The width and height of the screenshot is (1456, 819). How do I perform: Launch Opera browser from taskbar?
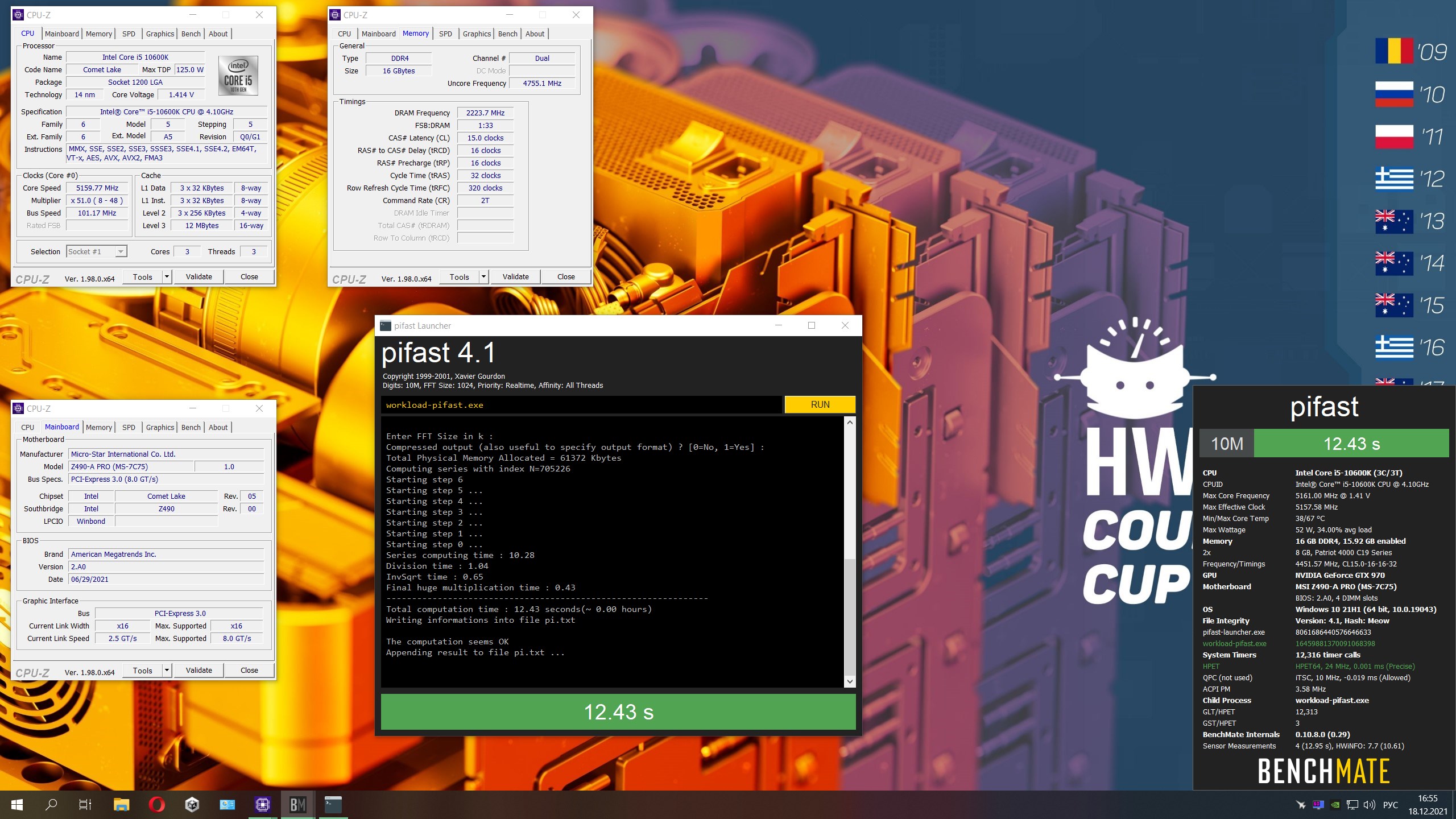click(x=157, y=805)
